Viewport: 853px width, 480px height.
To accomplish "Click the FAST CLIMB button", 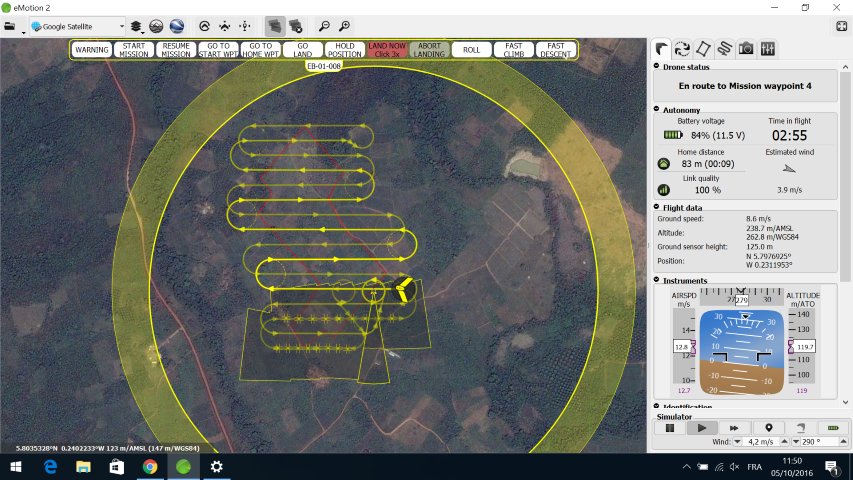I will click(514, 50).
